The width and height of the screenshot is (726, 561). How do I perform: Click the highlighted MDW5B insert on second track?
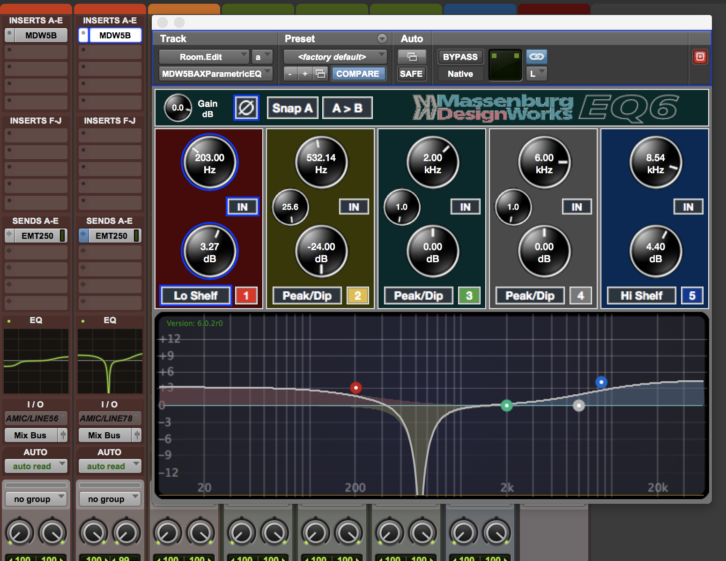coord(115,35)
